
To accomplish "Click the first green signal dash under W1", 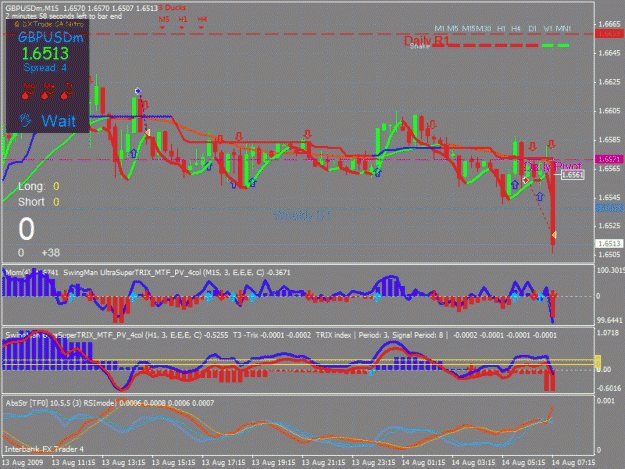I will tap(548, 45).
